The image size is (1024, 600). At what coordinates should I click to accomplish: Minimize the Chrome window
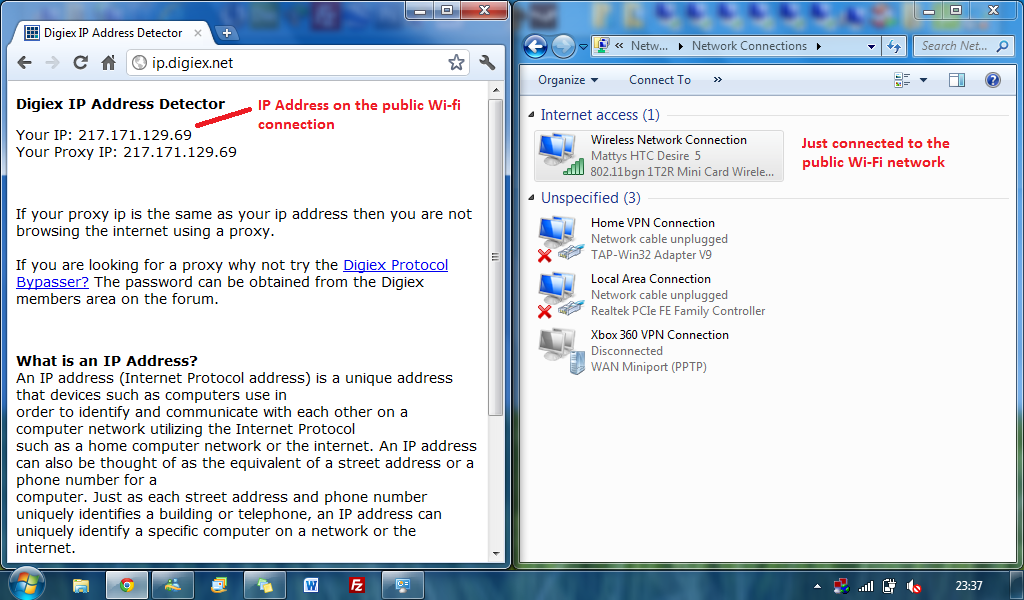tap(420, 10)
